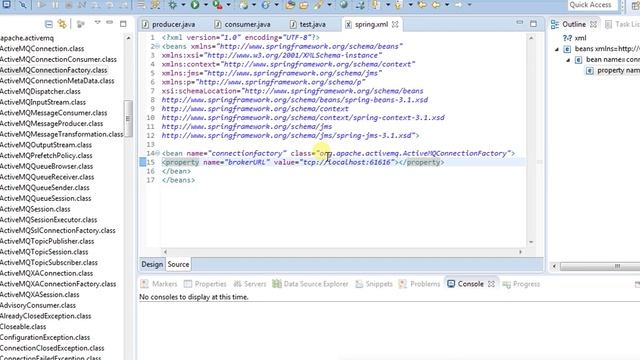
Task: Open the Snippets view tab
Action: 374,284
